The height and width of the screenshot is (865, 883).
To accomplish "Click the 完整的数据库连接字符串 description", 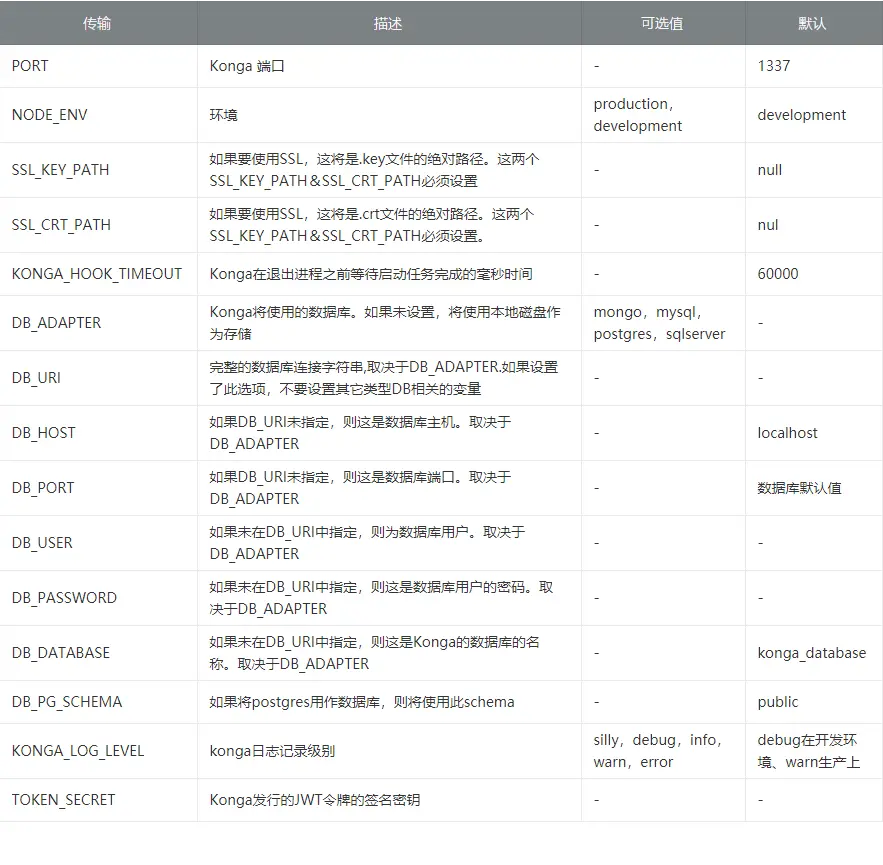I will 383,378.
